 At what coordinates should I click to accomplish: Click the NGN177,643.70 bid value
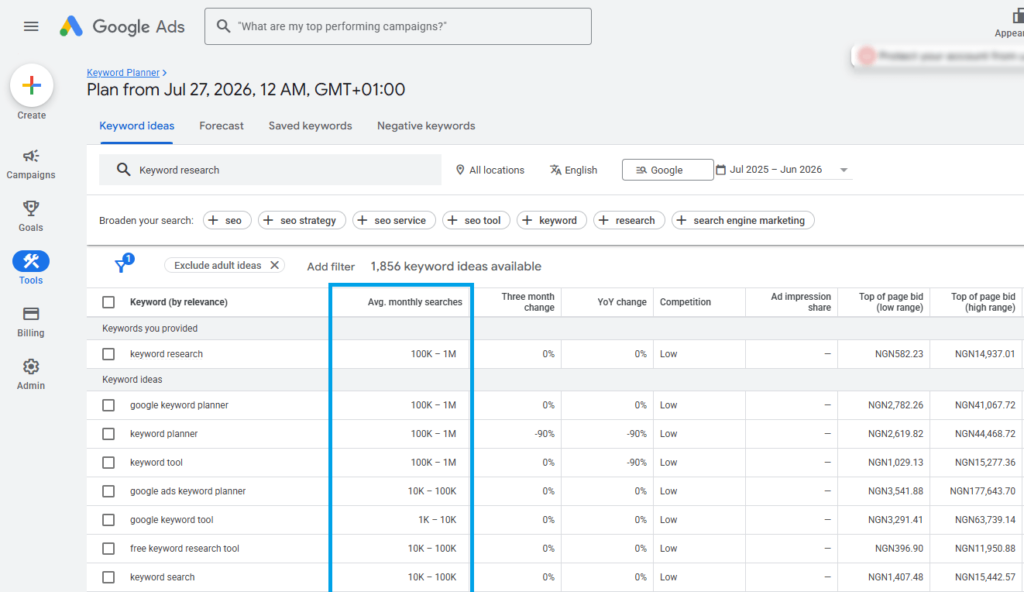click(x=982, y=491)
